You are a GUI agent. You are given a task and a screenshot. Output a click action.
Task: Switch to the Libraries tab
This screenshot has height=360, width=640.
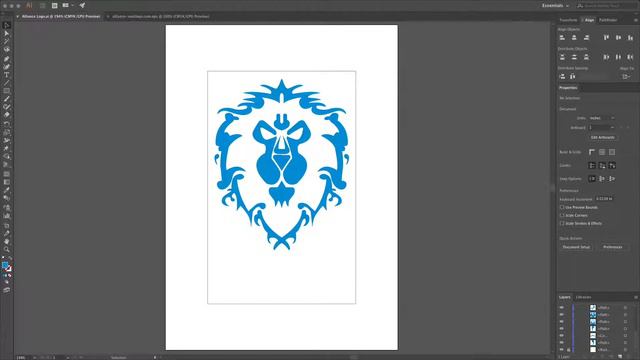(x=583, y=297)
